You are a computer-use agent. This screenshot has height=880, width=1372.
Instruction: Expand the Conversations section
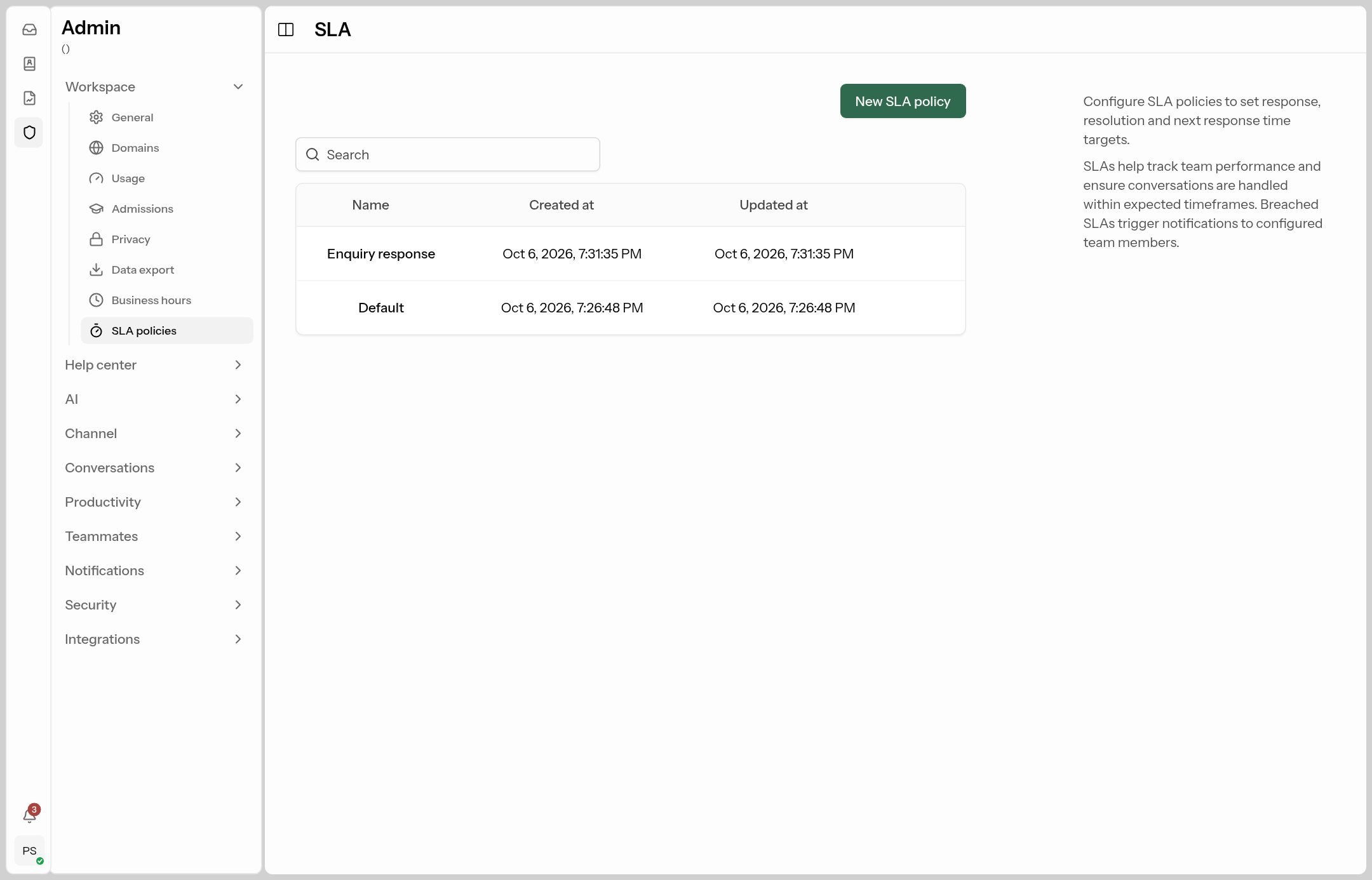[x=154, y=468]
